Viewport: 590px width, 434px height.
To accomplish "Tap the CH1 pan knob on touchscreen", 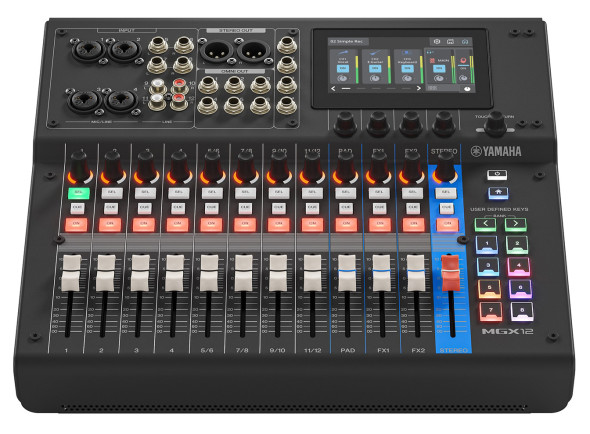I will click(342, 79).
